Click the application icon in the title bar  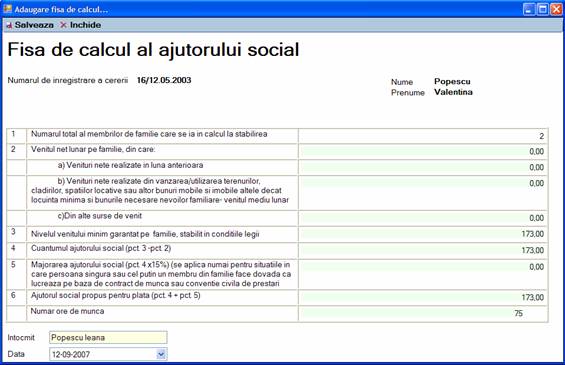point(8,9)
